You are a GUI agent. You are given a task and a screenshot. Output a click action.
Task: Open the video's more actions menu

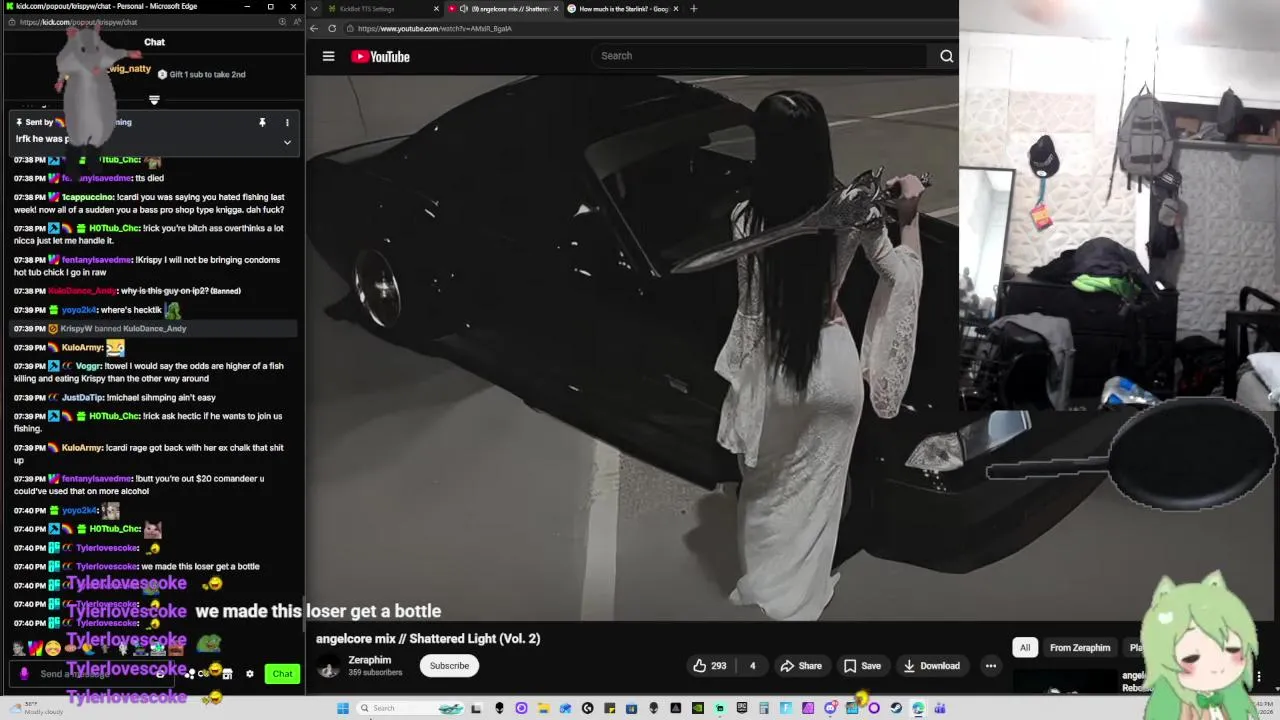pyautogui.click(x=990, y=666)
